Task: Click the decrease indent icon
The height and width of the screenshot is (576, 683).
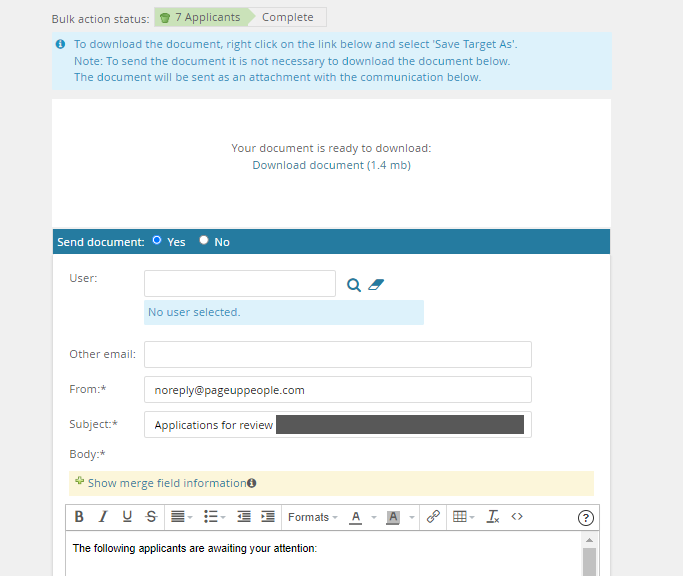Action: (x=244, y=517)
